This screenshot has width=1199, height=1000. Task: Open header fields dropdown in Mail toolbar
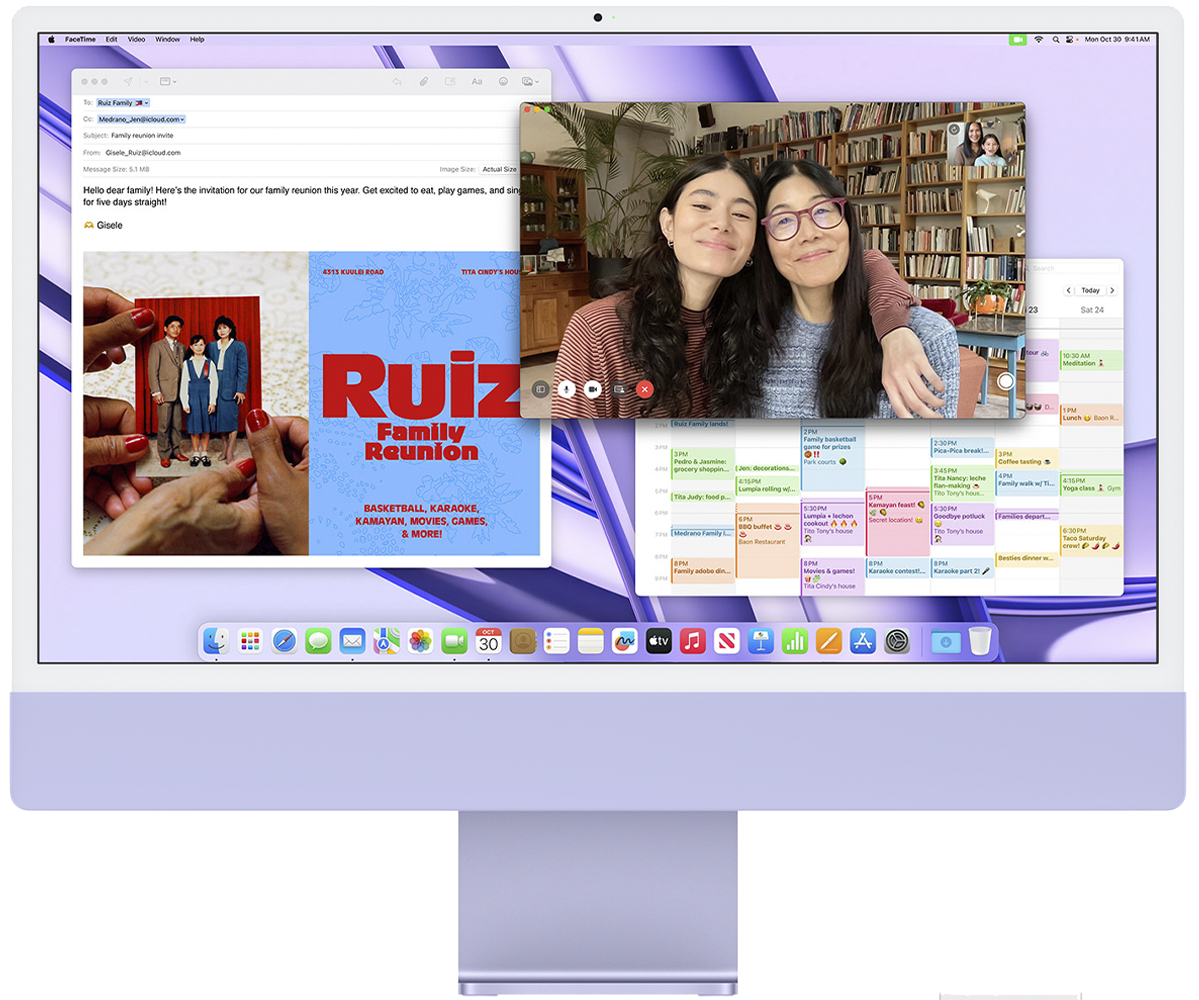tap(167, 81)
